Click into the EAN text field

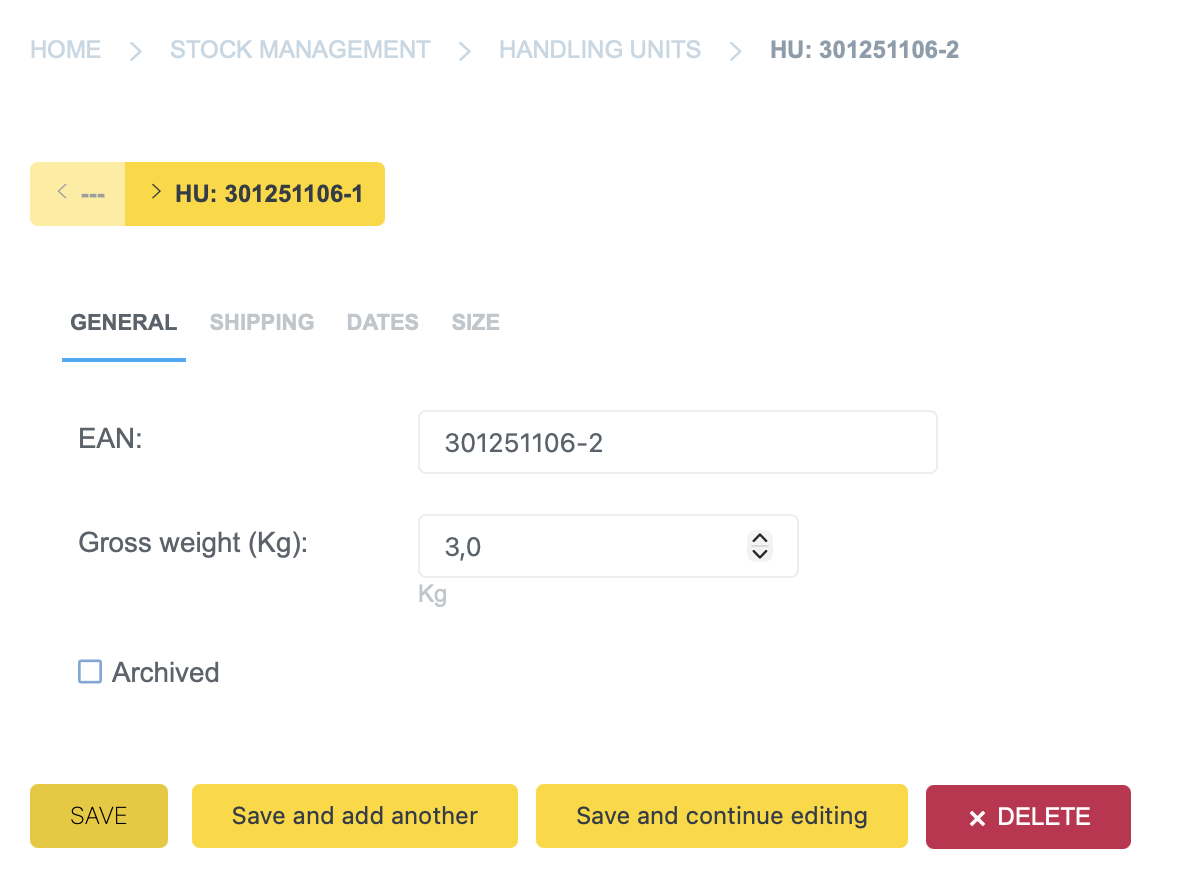[677, 442]
